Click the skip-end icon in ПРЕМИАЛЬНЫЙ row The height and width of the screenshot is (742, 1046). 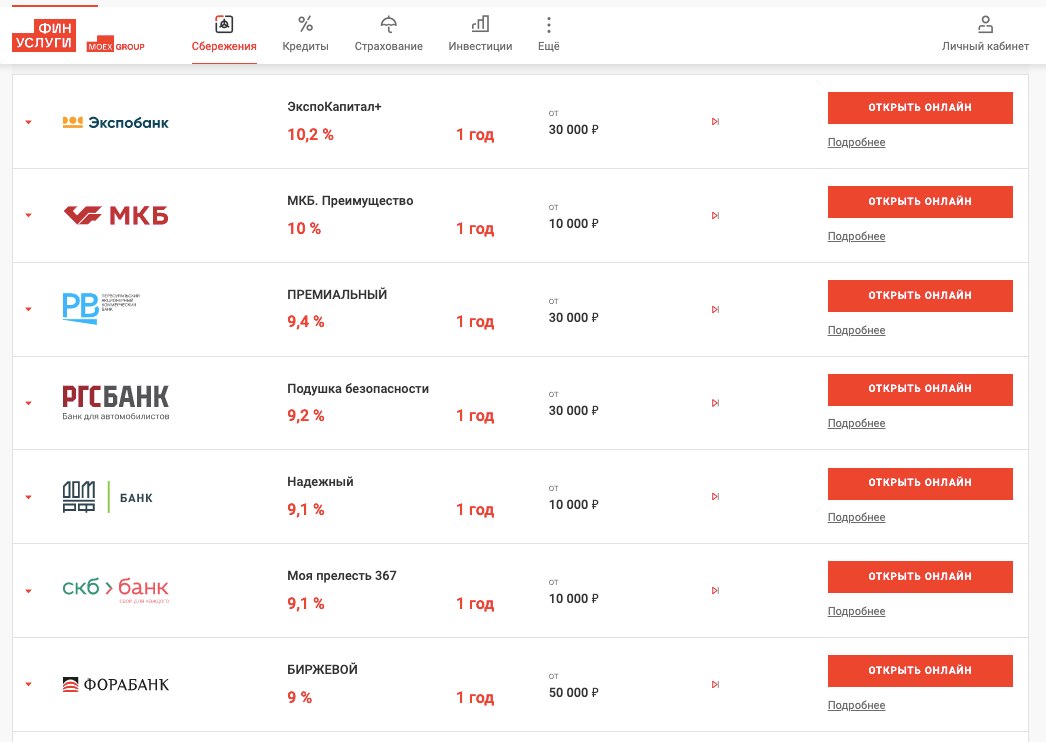pyautogui.click(x=715, y=310)
